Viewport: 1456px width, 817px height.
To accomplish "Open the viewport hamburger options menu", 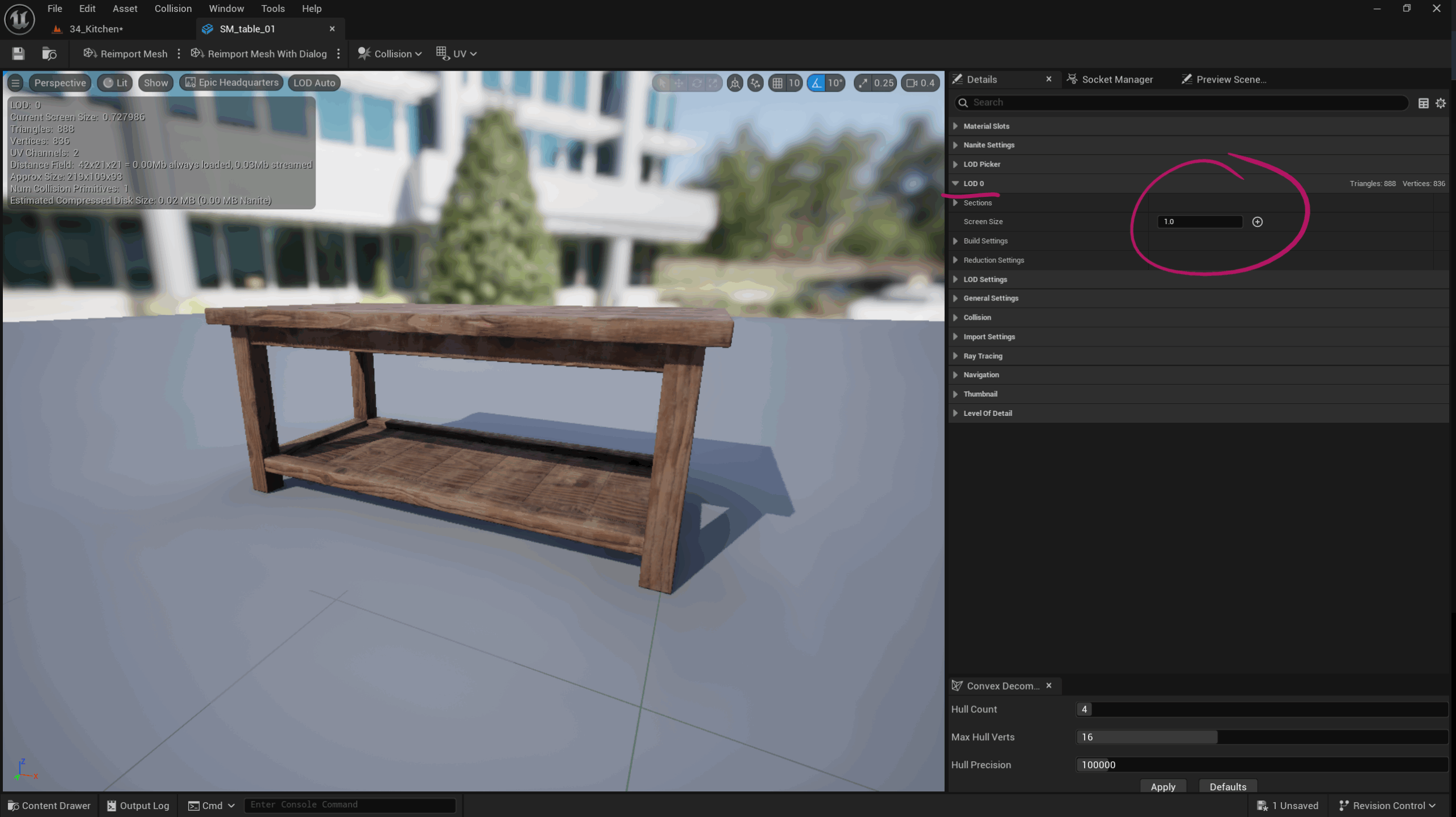I will tap(15, 83).
